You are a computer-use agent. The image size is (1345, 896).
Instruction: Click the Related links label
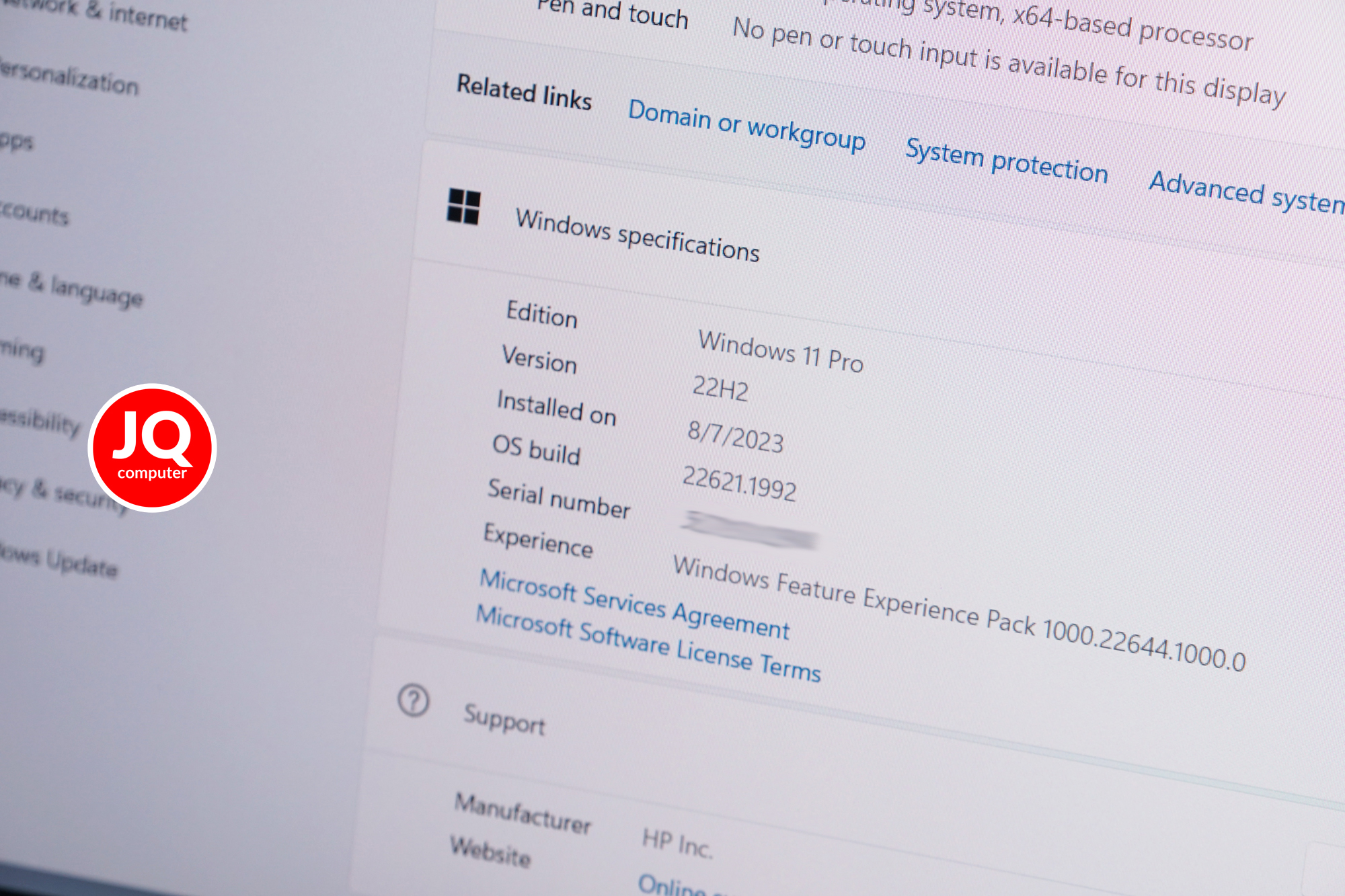(525, 92)
